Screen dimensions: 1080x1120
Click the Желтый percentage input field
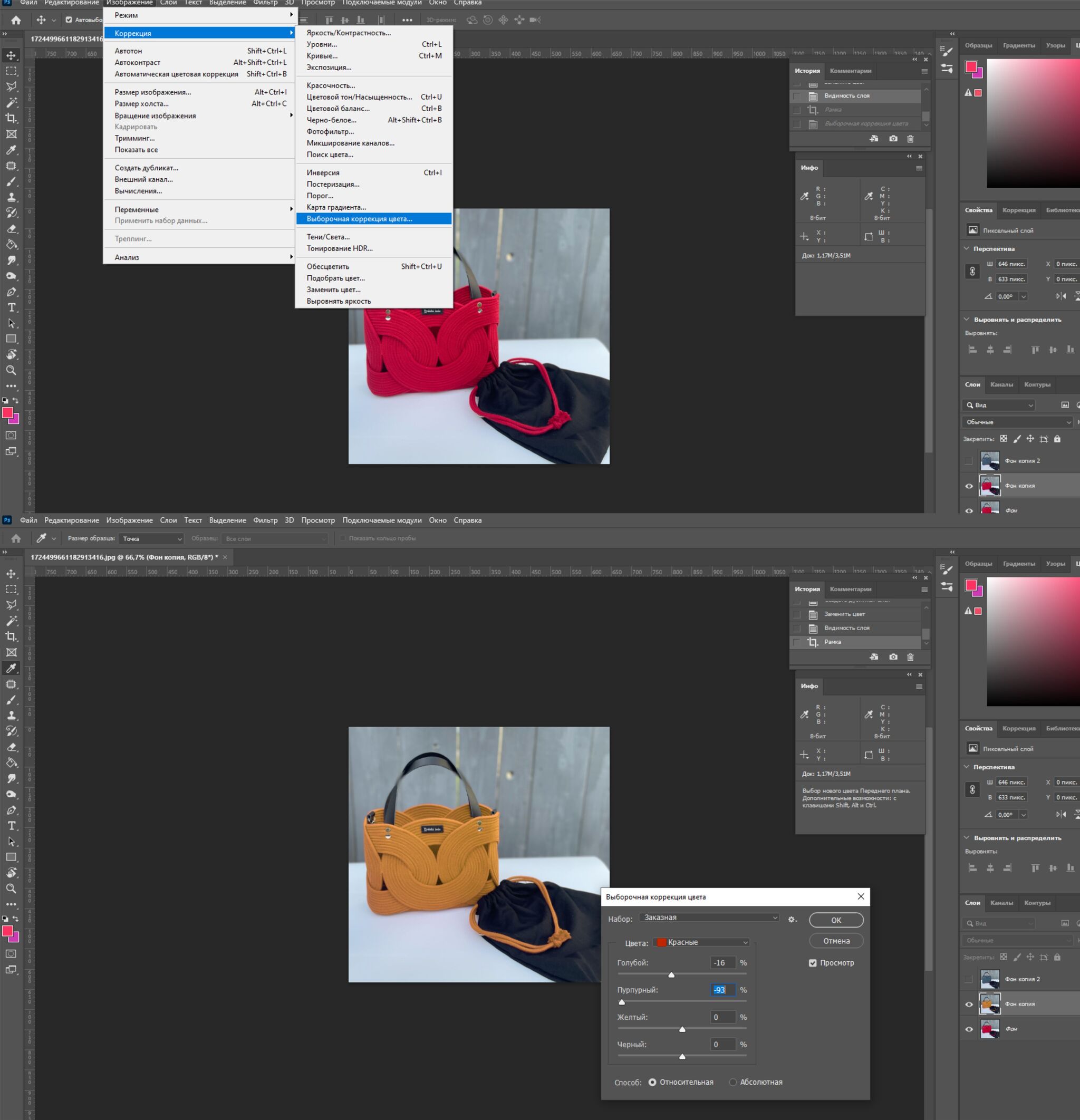pos(722,1017)
